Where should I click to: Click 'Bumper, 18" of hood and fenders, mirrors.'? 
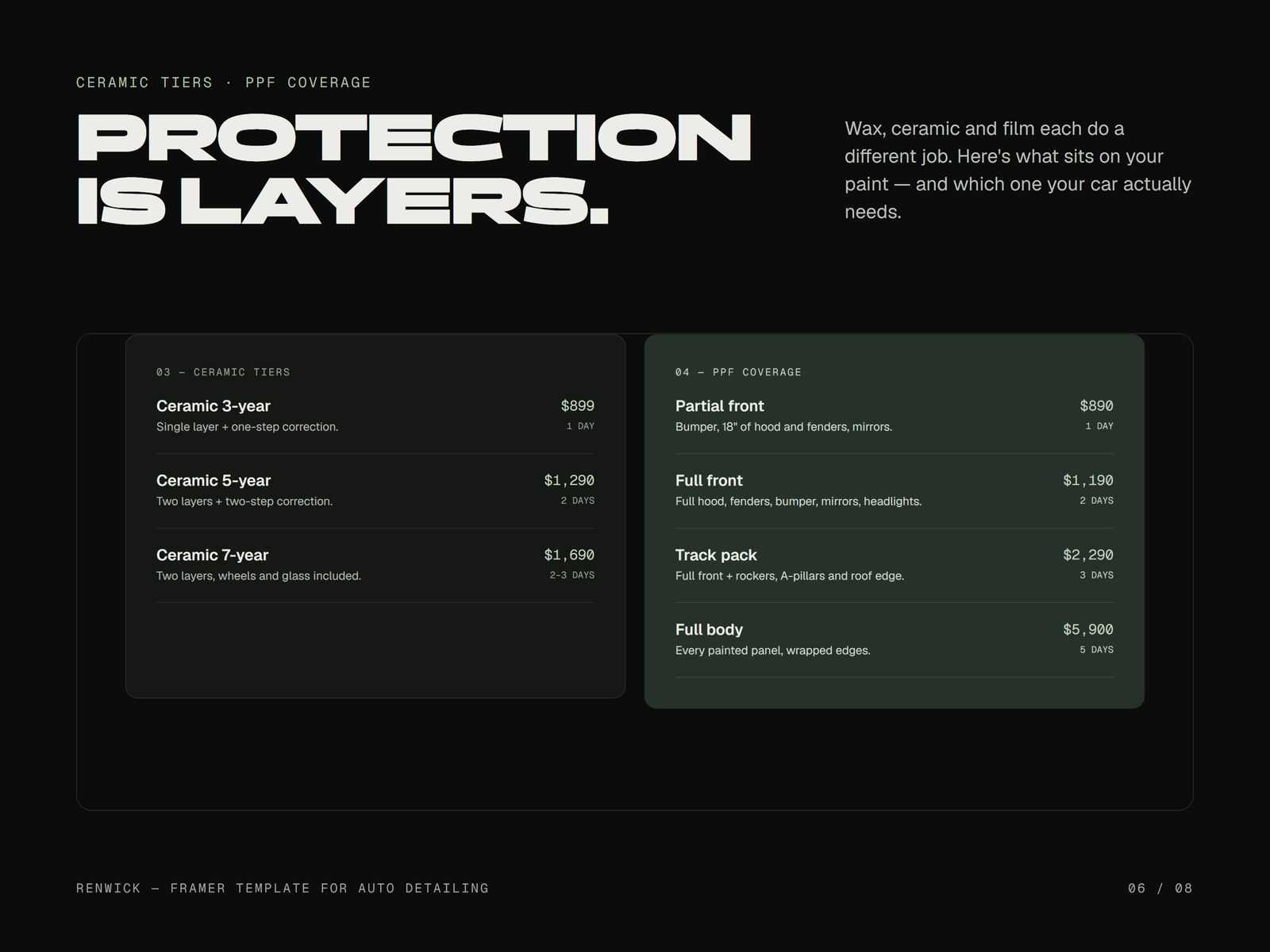click(783, 427)
